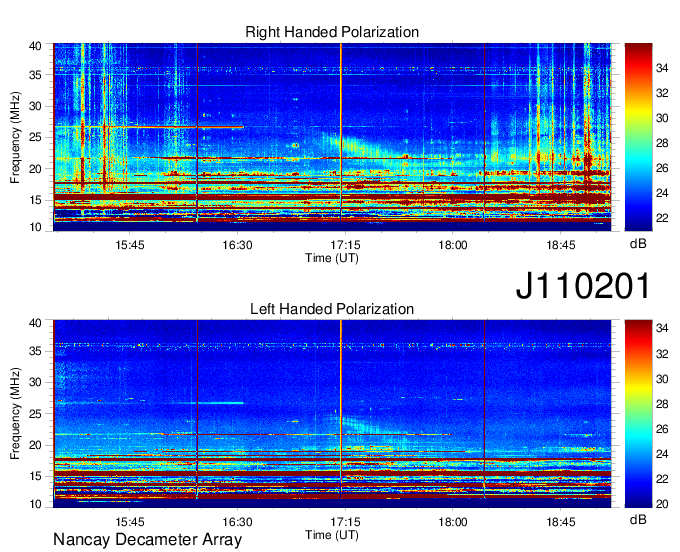Click Frequency (MHz) label of Right Handed plot
This screenshot has height=552, width=680.
(15, 137)
